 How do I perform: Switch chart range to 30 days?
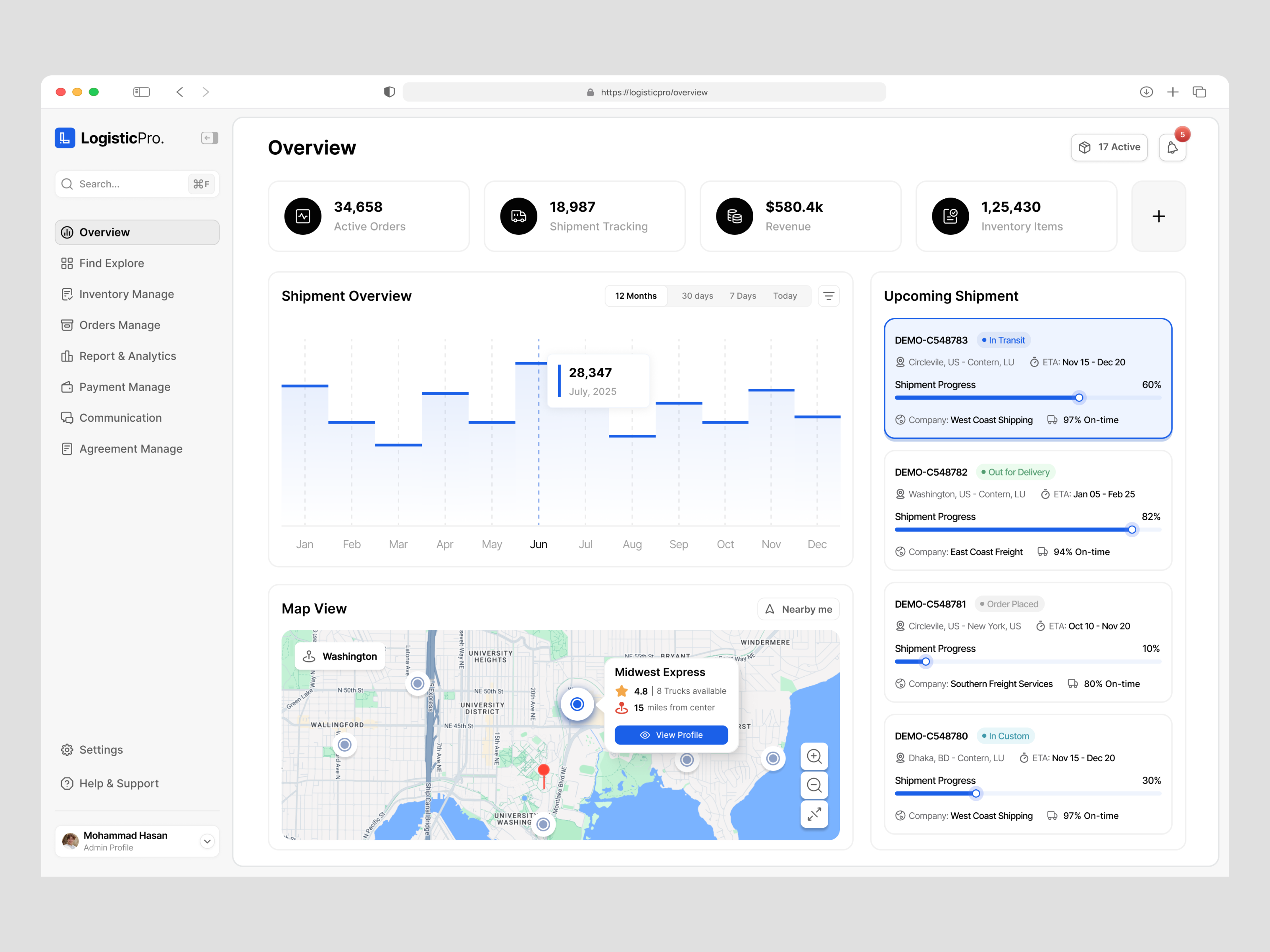coord(697,296)
